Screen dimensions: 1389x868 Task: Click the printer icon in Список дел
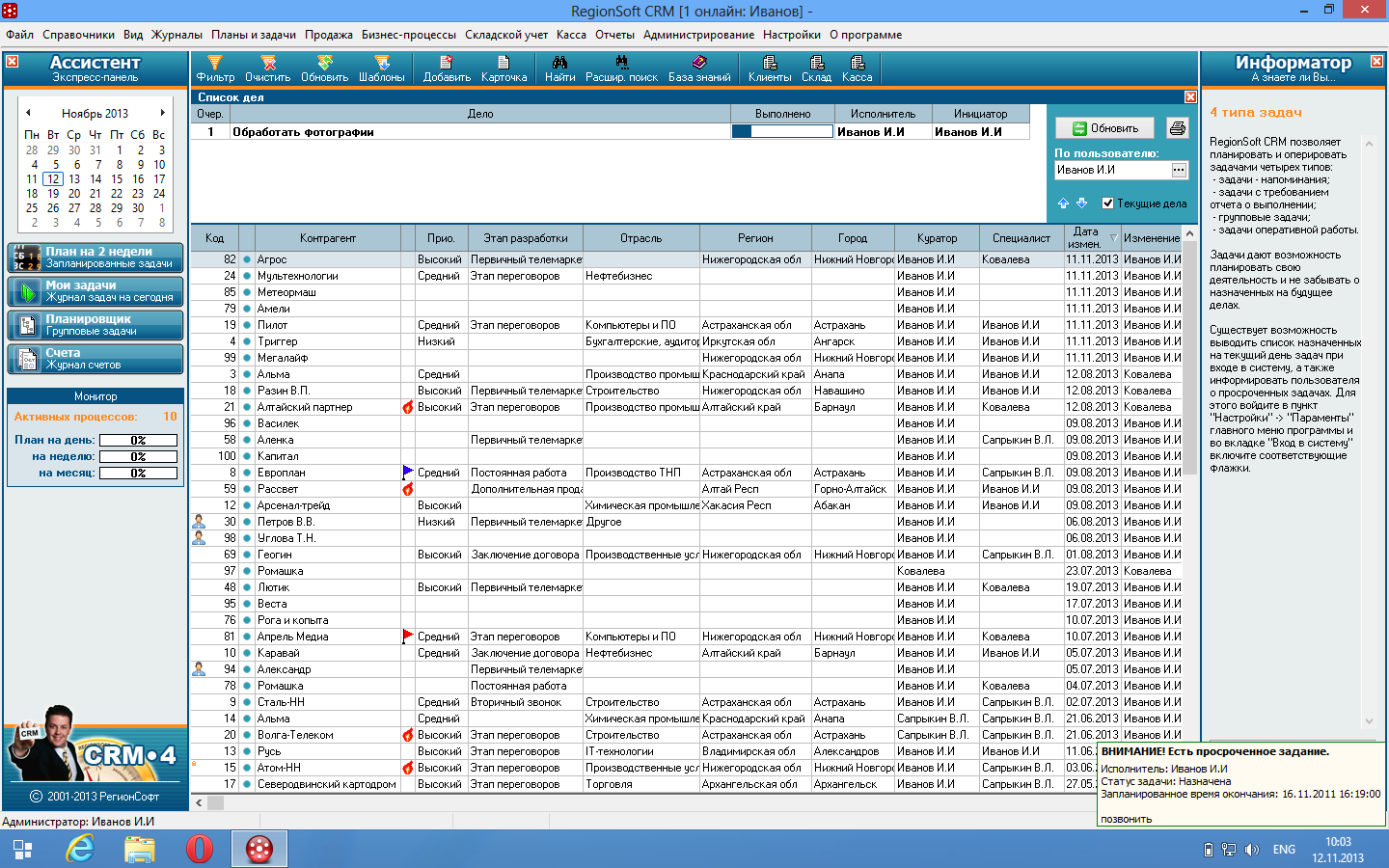point(1177,128)
